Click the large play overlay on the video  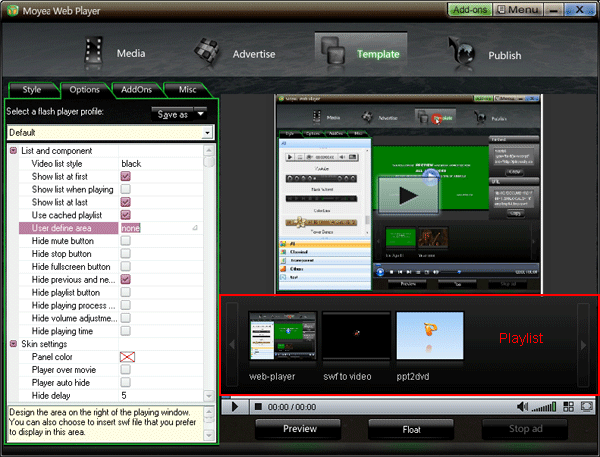point(408,195)
